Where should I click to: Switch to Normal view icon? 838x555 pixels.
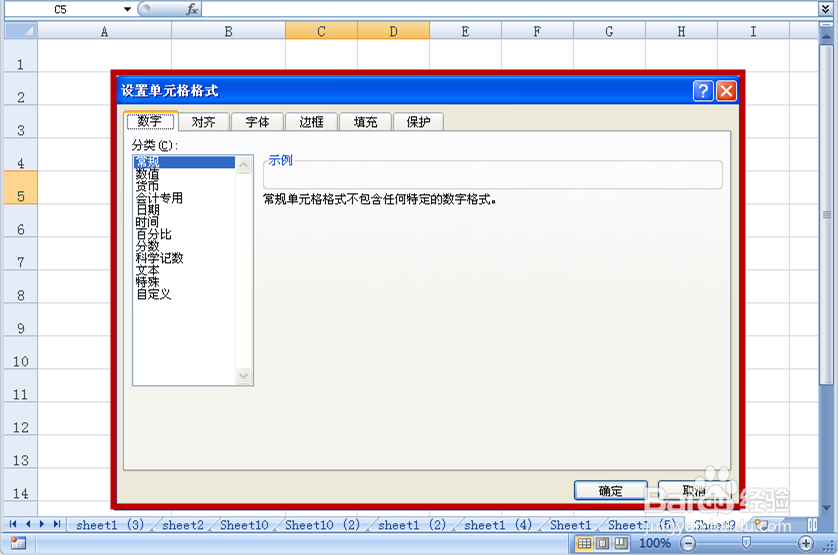click(585, 543)
